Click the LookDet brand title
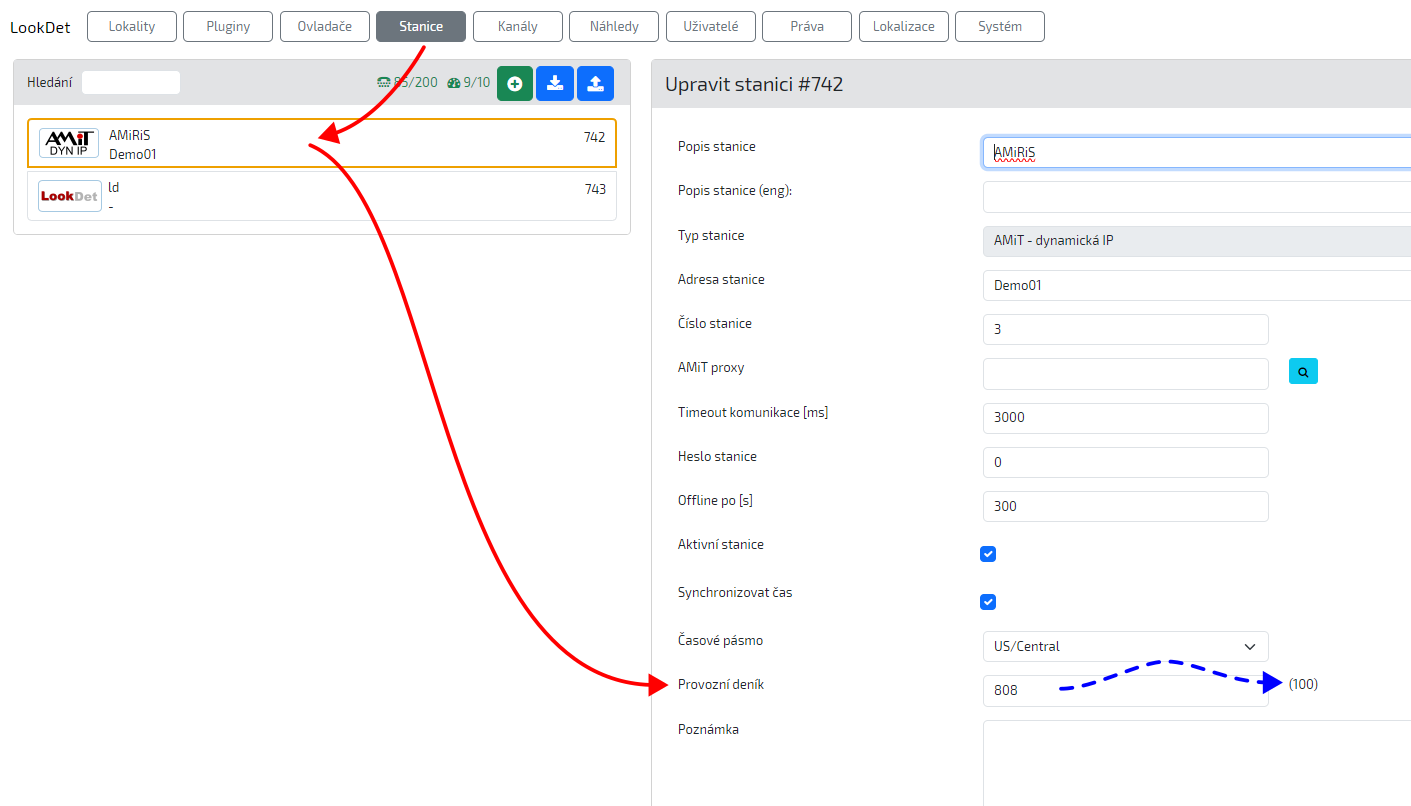 pos(40,27)
